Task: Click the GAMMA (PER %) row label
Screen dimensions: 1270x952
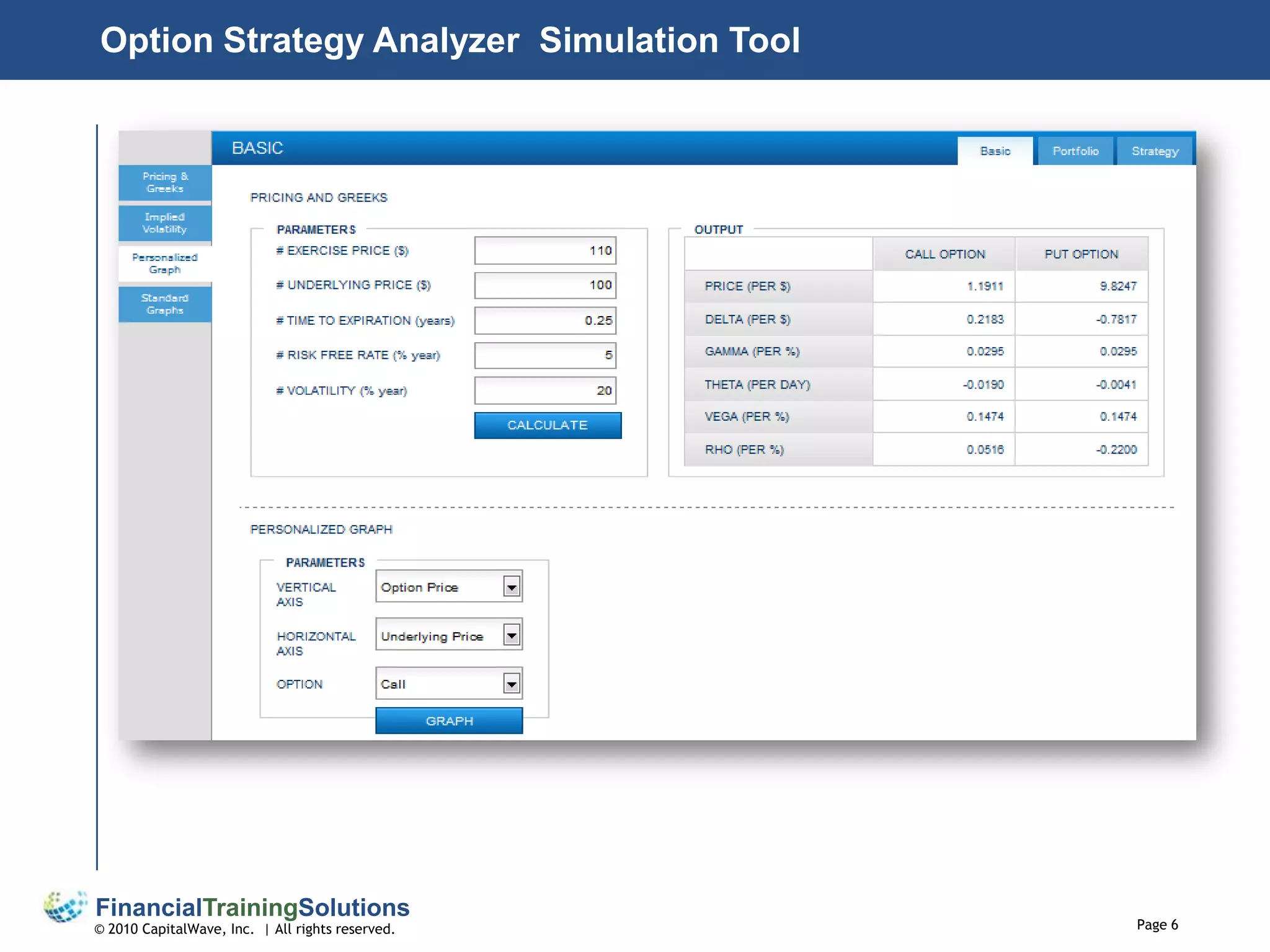Action: [x=752, y=351]
